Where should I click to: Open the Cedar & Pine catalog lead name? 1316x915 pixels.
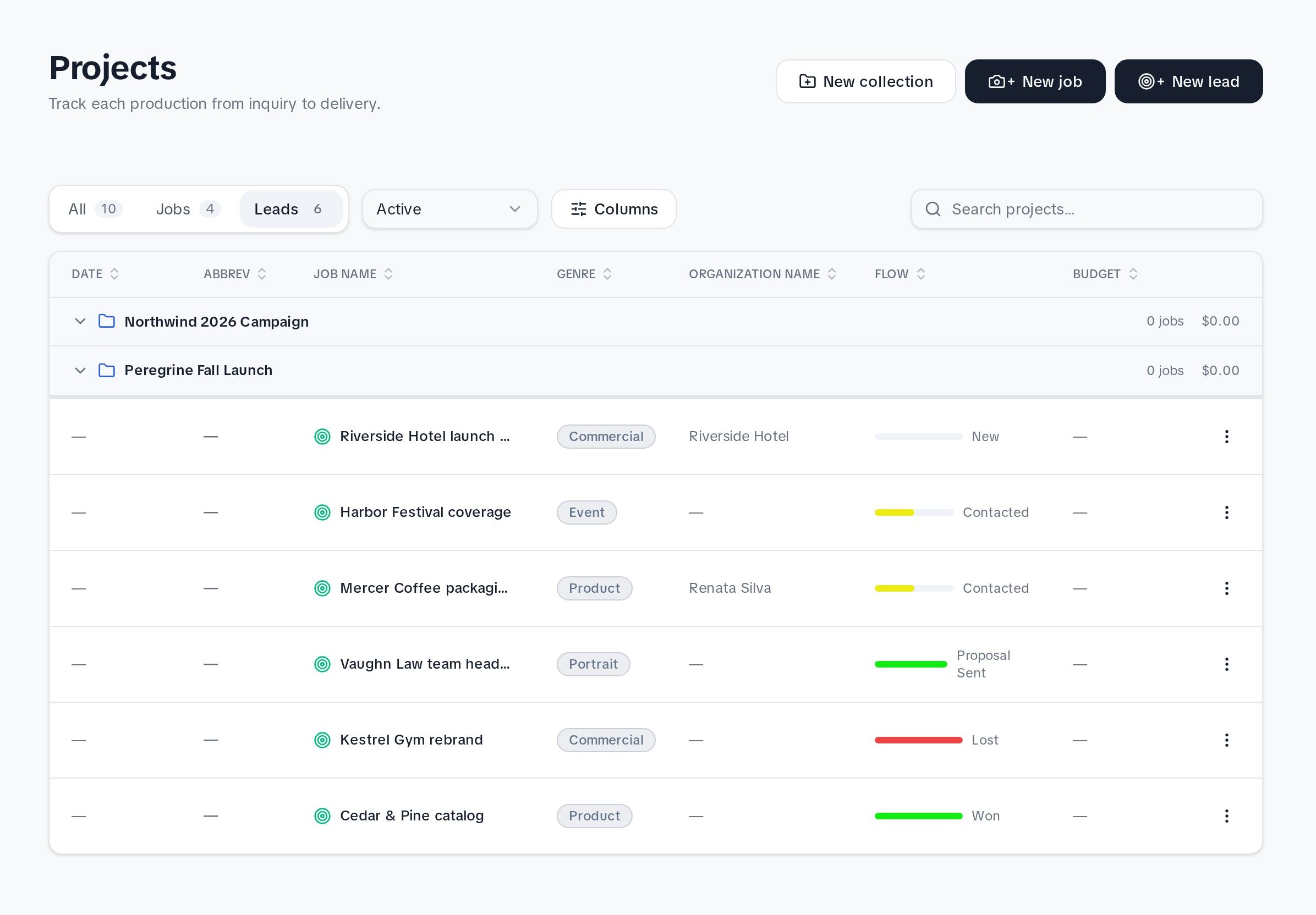412,816
